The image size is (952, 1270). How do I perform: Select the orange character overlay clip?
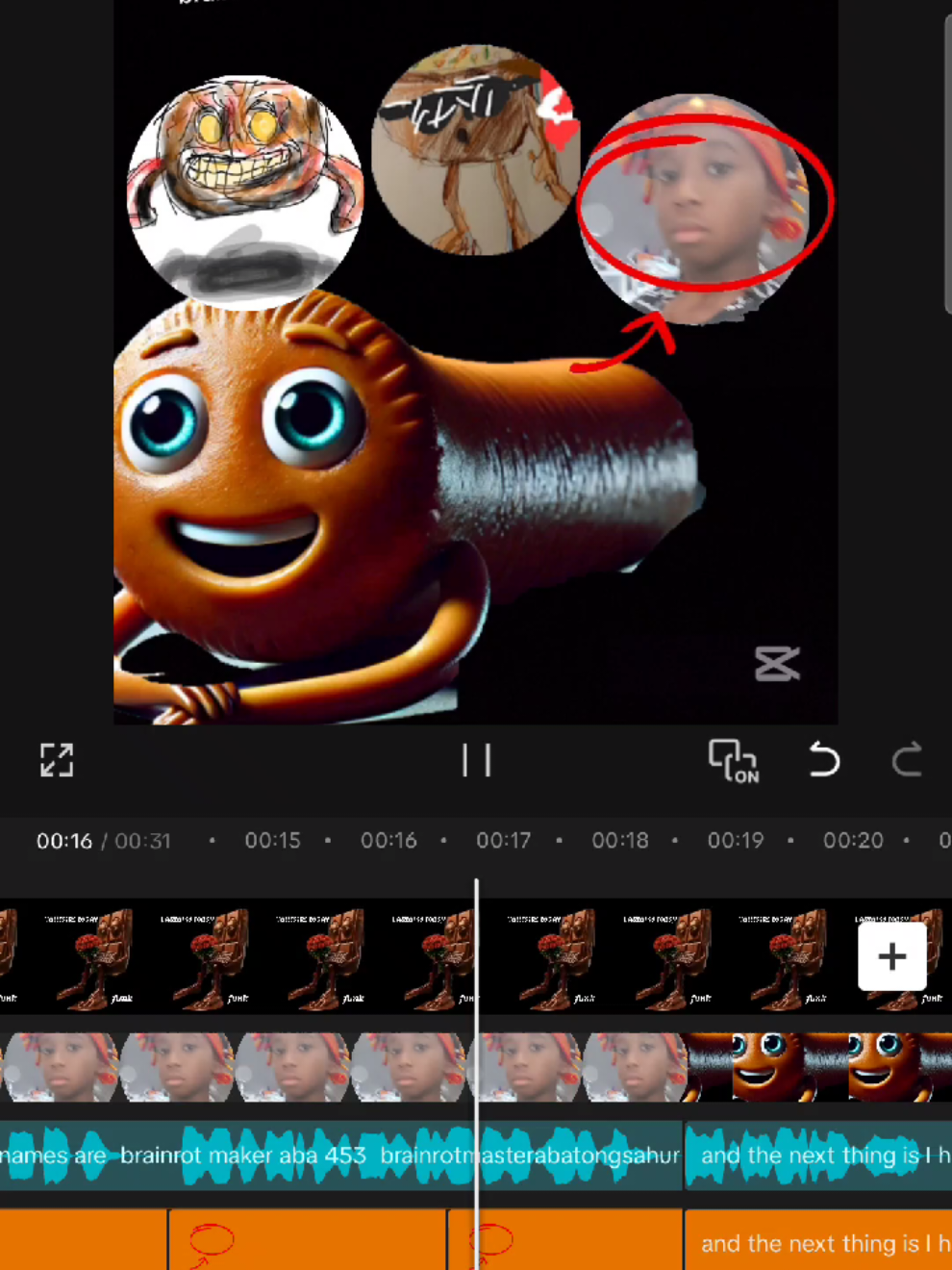817,1067
